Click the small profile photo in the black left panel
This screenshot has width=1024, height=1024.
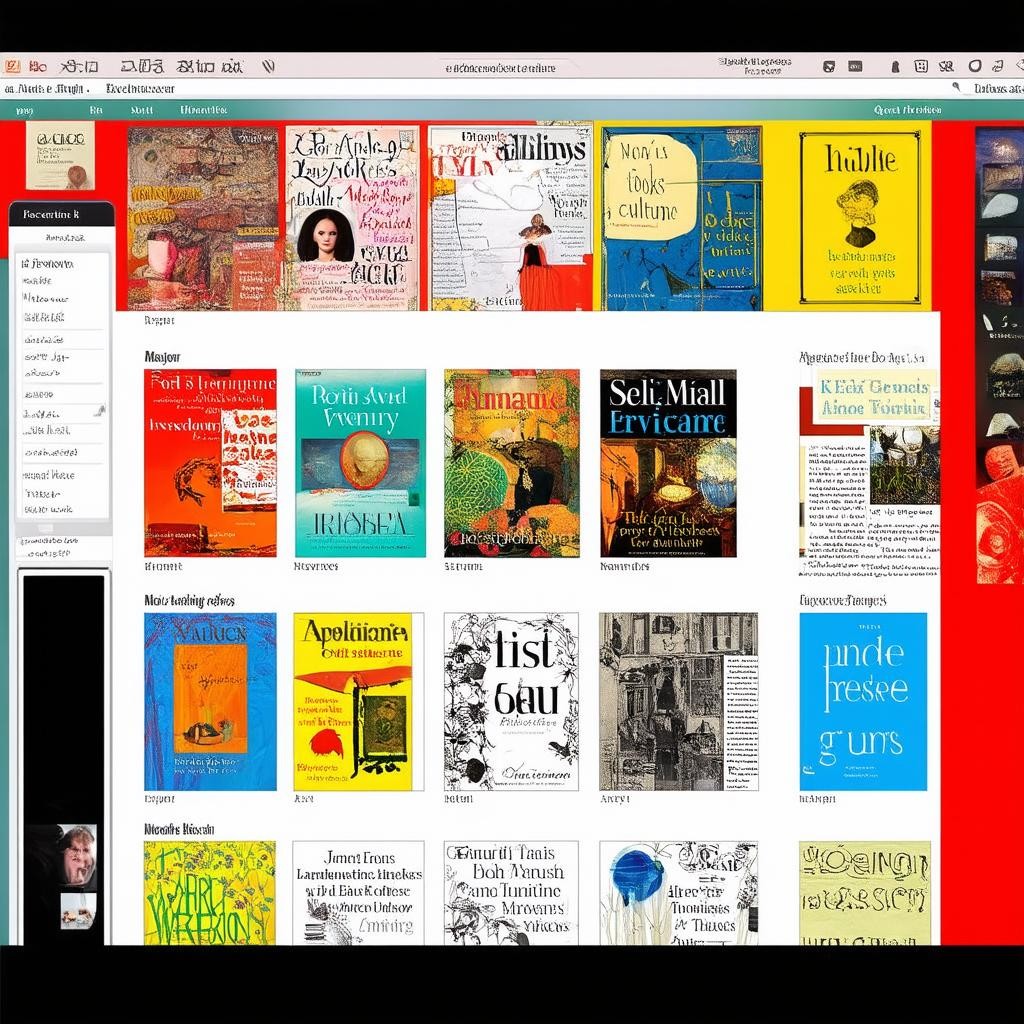pos(77,855)
